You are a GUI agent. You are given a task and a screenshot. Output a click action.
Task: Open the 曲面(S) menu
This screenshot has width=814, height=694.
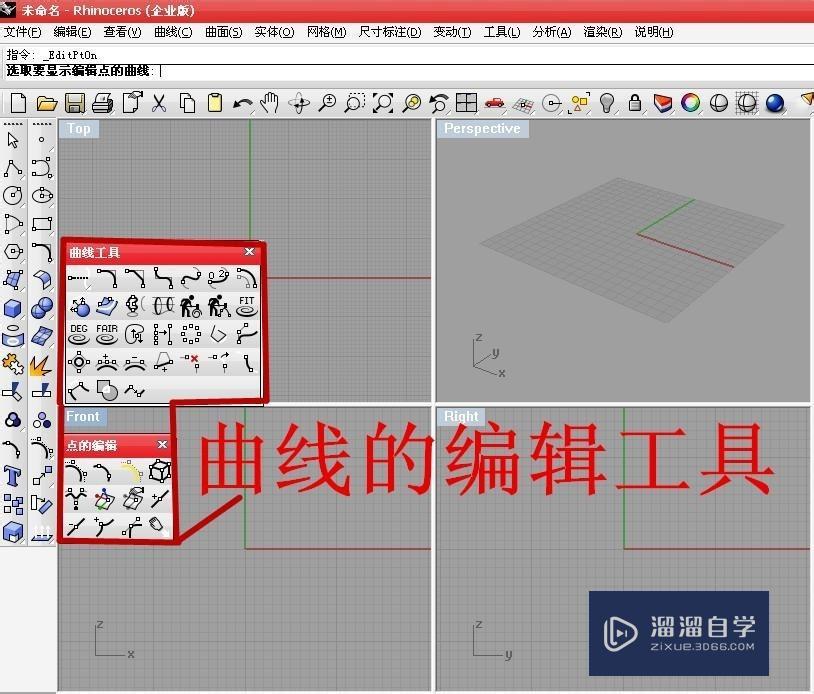pos(223,32)
